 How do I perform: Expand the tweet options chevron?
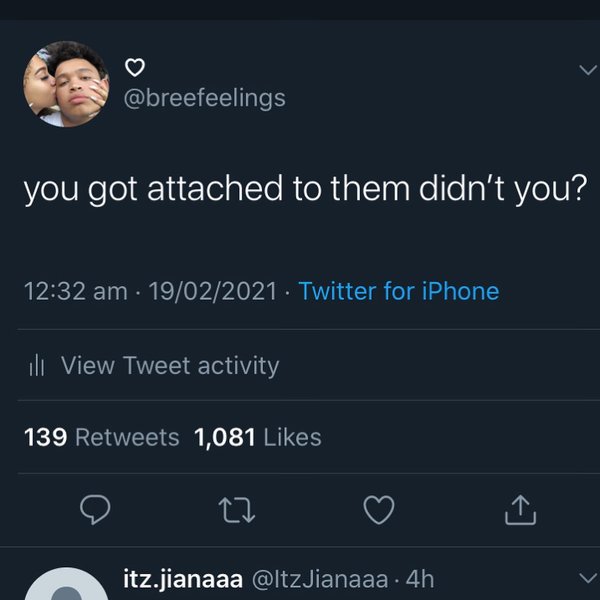coord(586,69)
